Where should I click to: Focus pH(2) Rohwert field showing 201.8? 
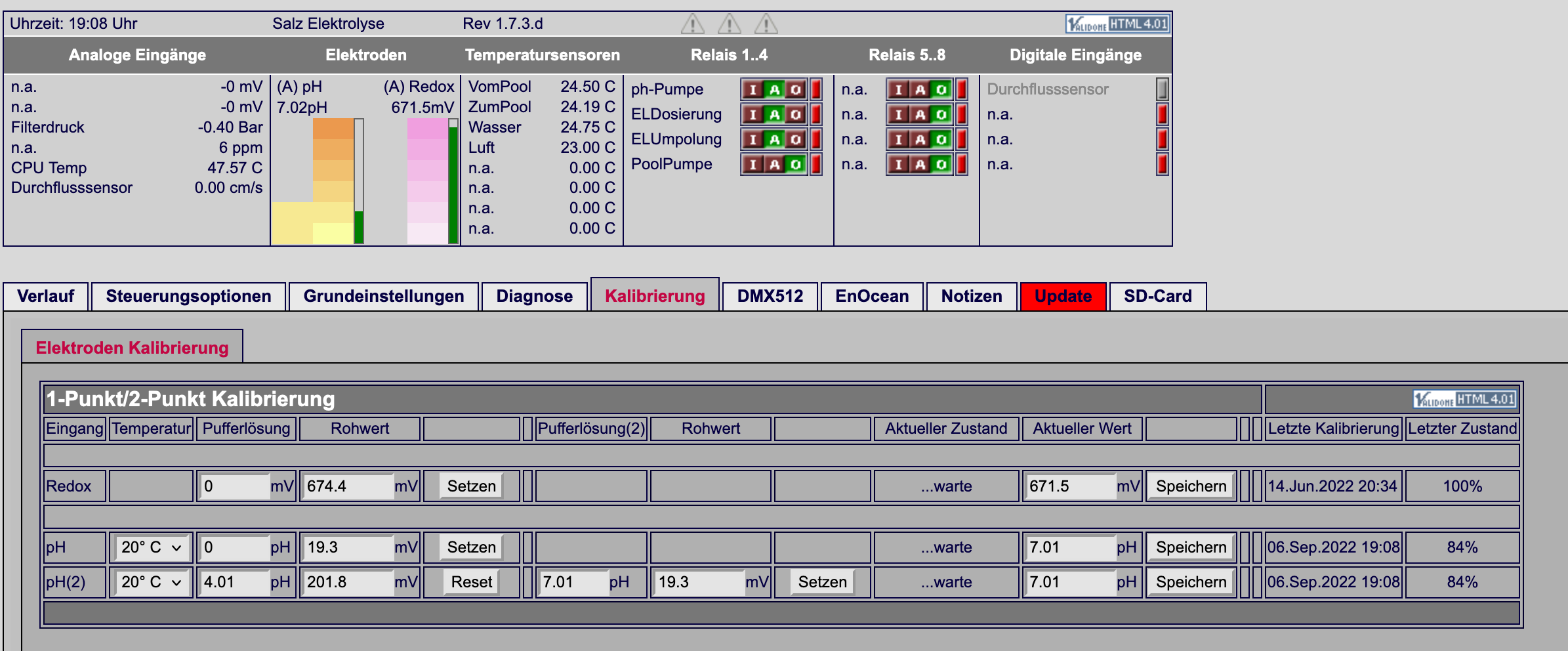(x=348, y=582)
